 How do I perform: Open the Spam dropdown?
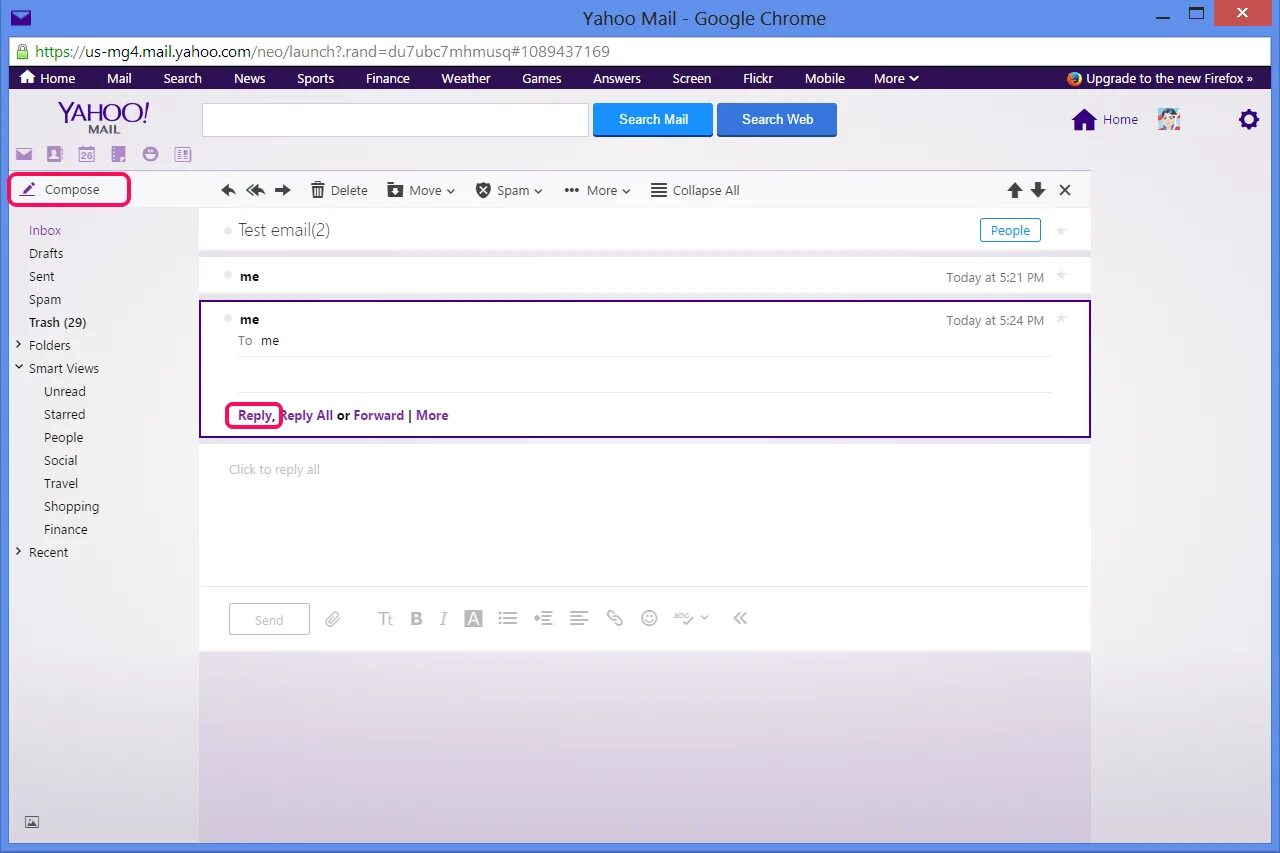pos(509,190)
